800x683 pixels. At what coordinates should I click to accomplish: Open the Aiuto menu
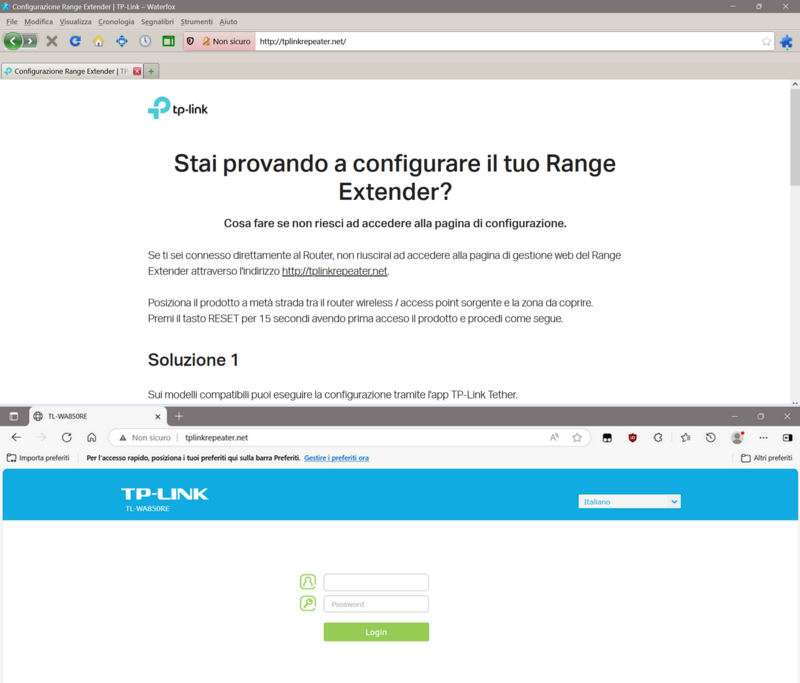coord(228,21)
